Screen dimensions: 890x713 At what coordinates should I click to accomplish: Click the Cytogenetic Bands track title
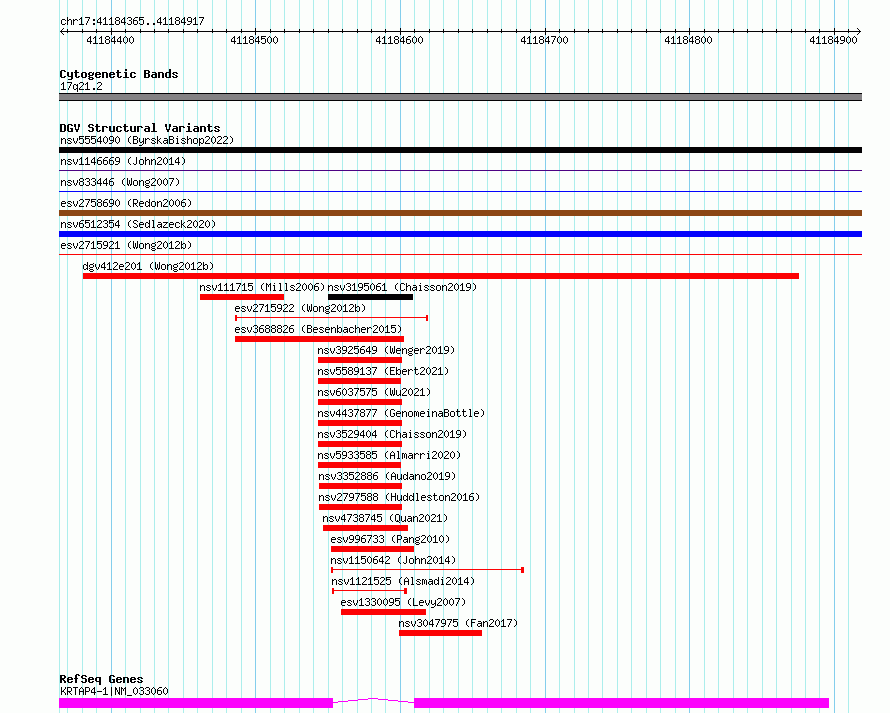point(119,74)
